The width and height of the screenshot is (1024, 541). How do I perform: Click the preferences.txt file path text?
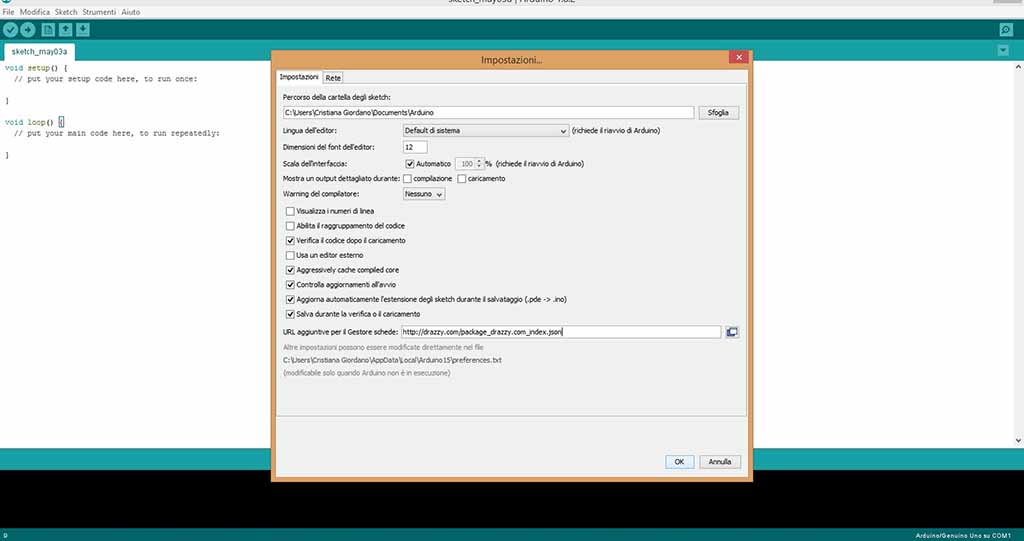[x=392, y=360]
